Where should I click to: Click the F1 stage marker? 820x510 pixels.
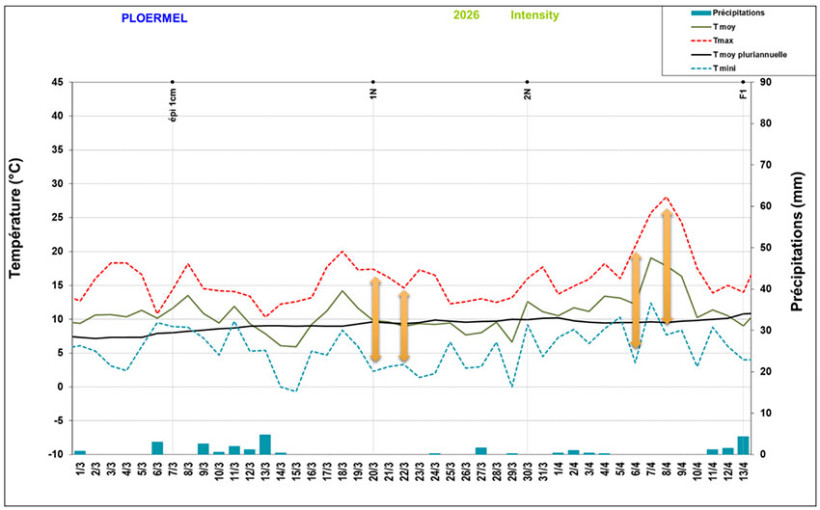[743, 93]
